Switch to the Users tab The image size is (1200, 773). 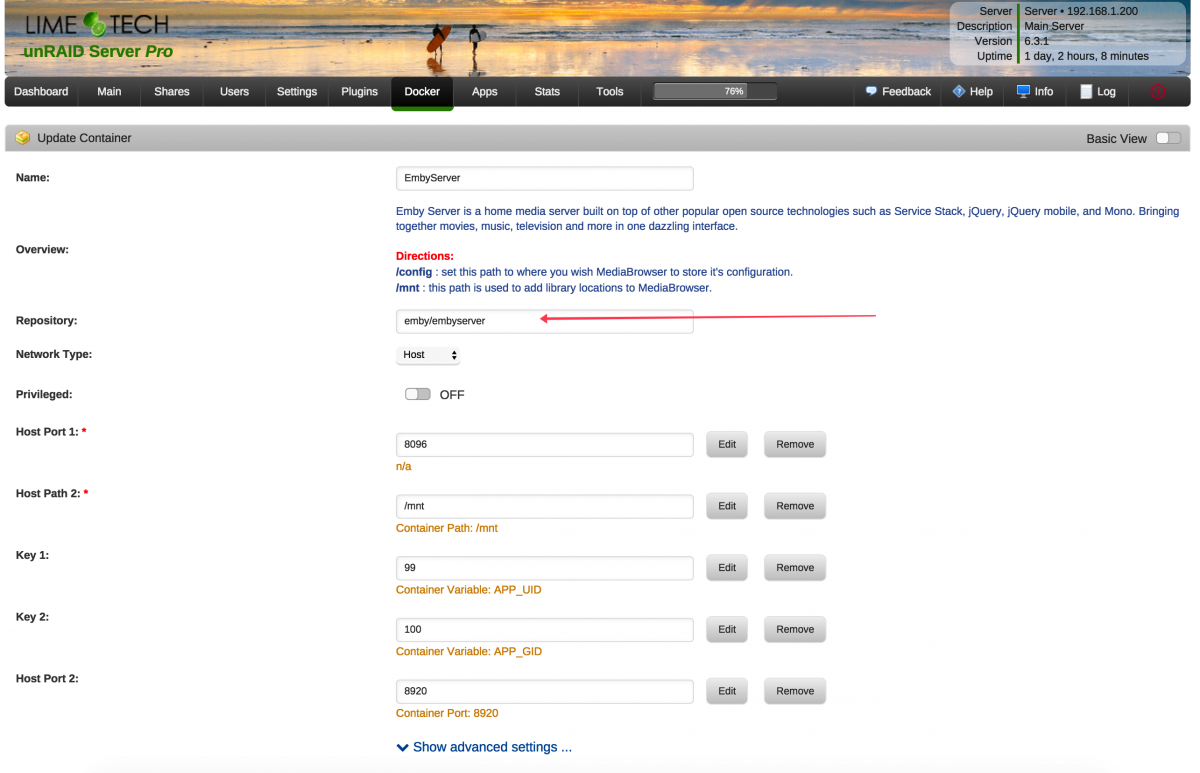234,91
